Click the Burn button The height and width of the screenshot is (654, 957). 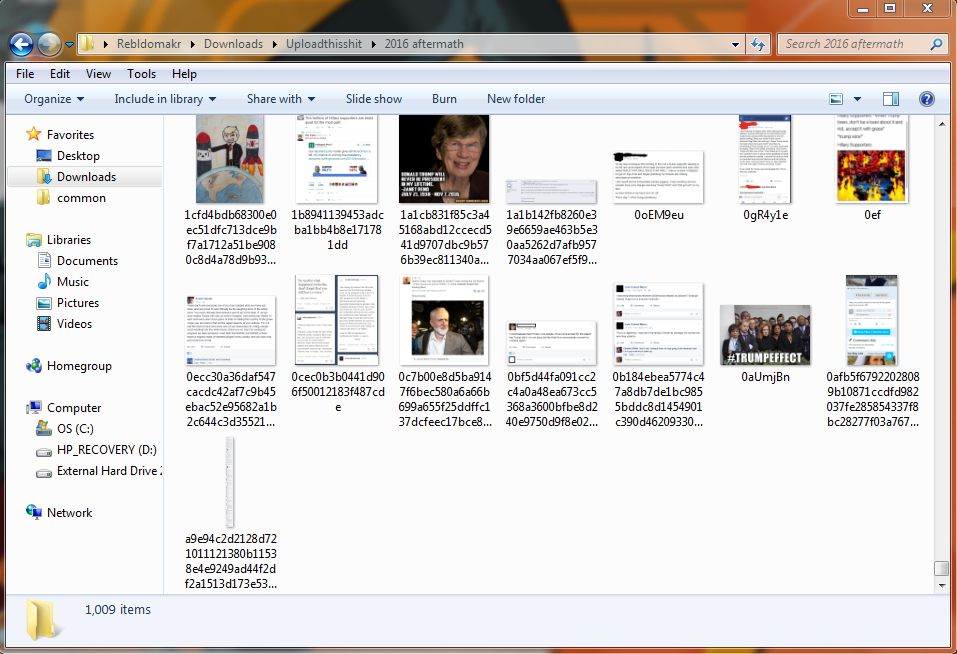click(x=444, y=99)
